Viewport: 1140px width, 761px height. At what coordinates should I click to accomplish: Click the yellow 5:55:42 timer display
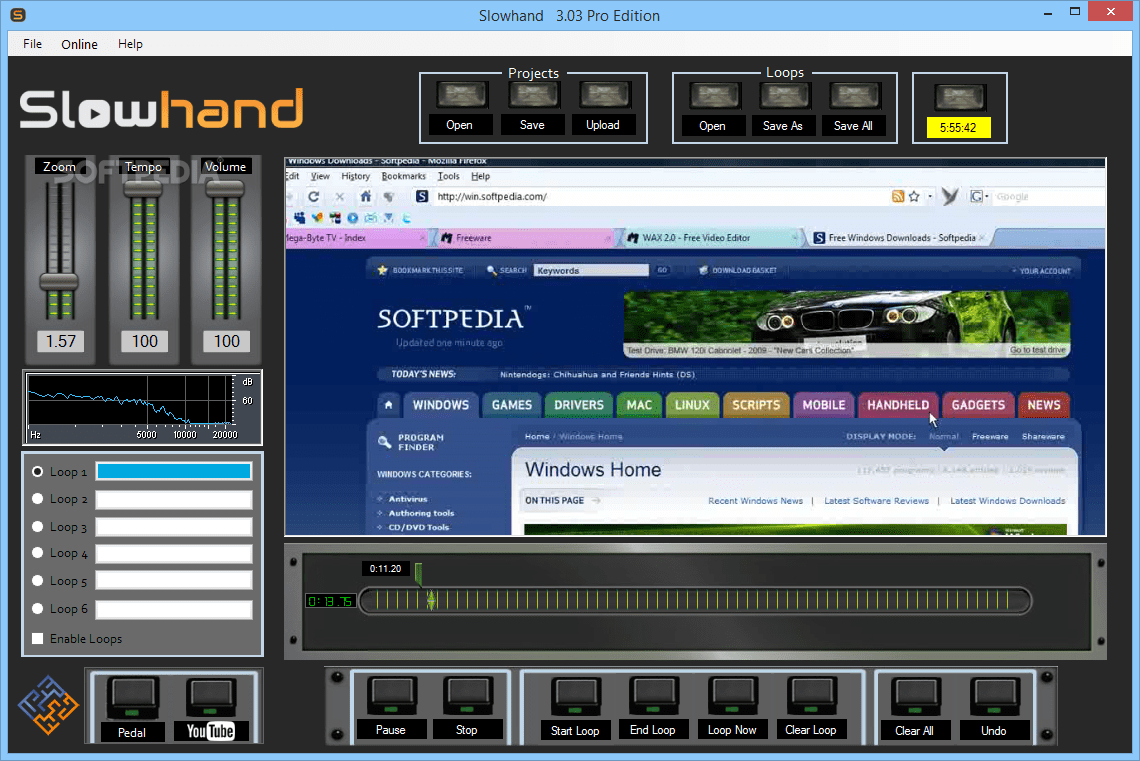point(958,128)
